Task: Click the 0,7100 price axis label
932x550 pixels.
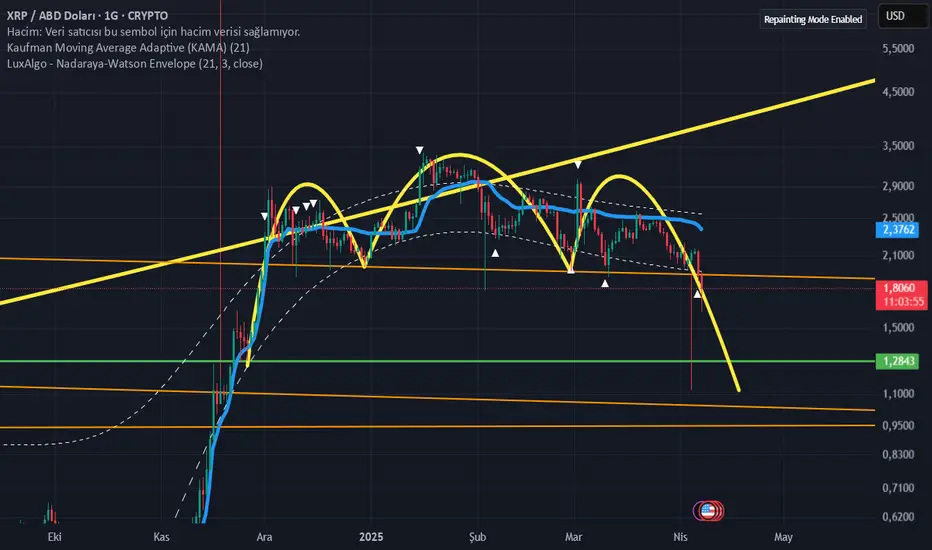Action: [x=898, y=488]
